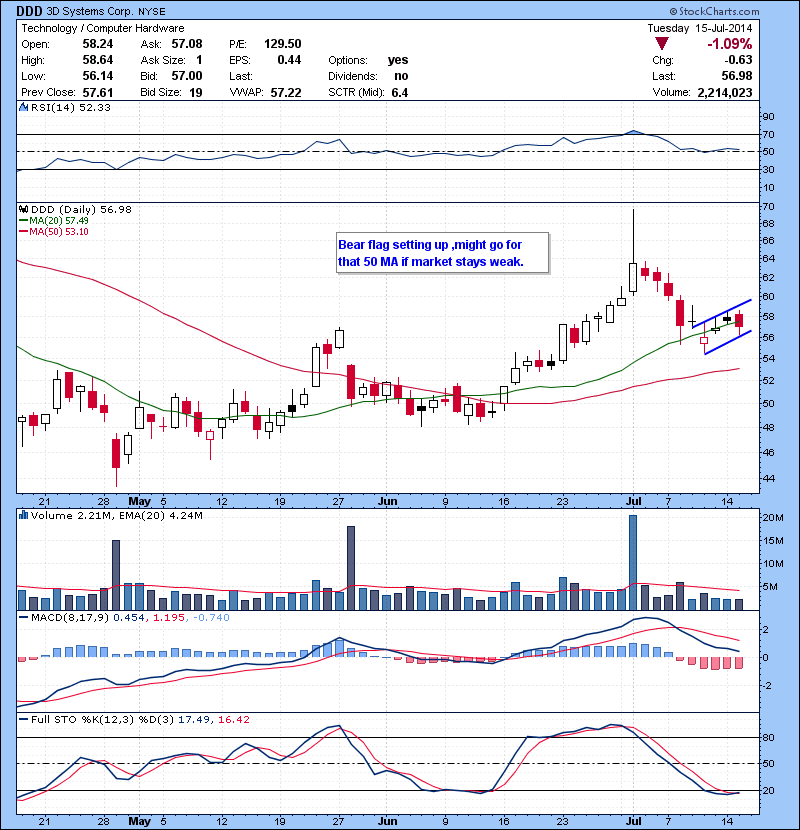Click the red MA(50) legend line
Viewport: 800px width, 830px height.
(24, 232)
